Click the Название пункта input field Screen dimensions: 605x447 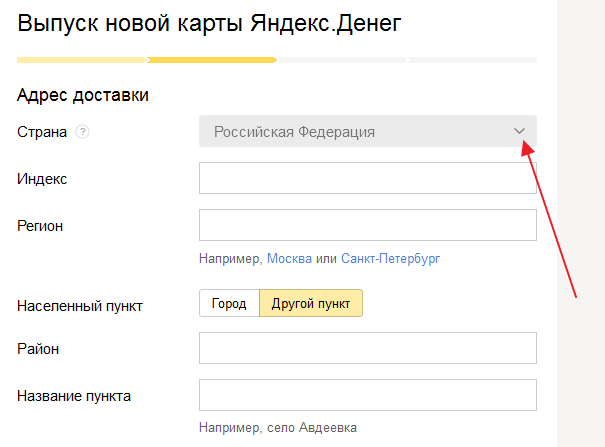pos(368,395)
